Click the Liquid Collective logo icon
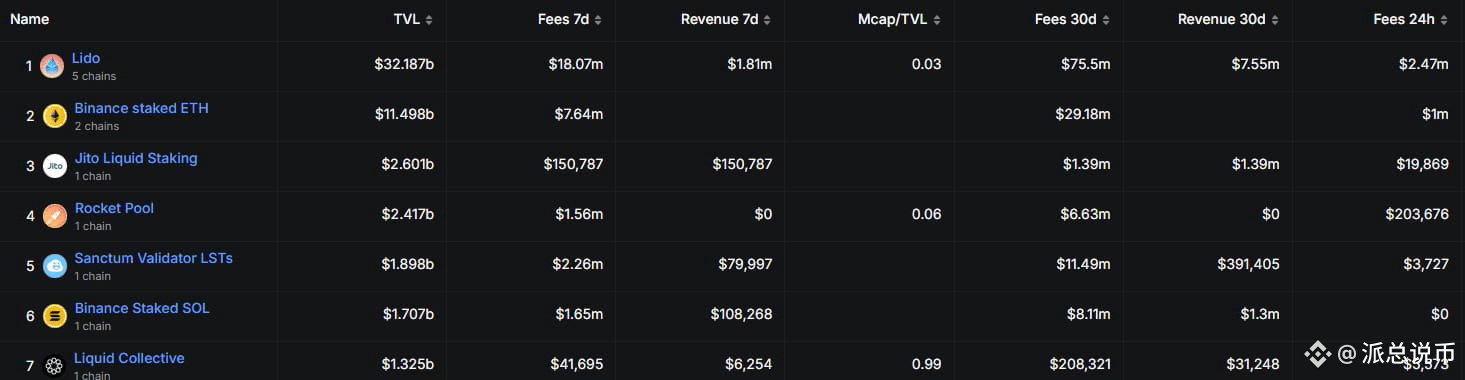The width and height of the screenshot is (1465, 380). (55, 366)
